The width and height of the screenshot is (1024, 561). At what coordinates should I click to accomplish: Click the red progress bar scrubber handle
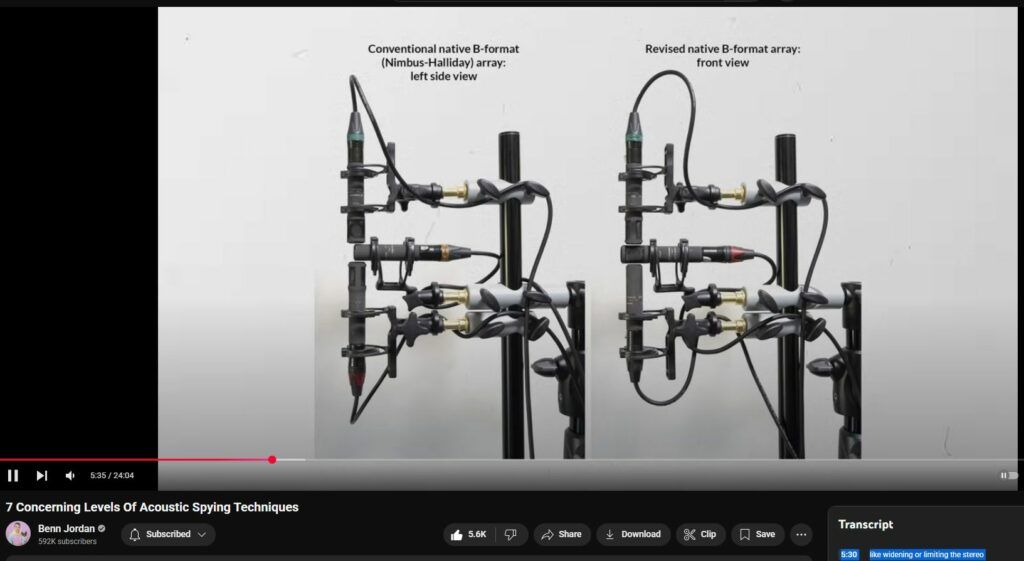click(272, 460)
